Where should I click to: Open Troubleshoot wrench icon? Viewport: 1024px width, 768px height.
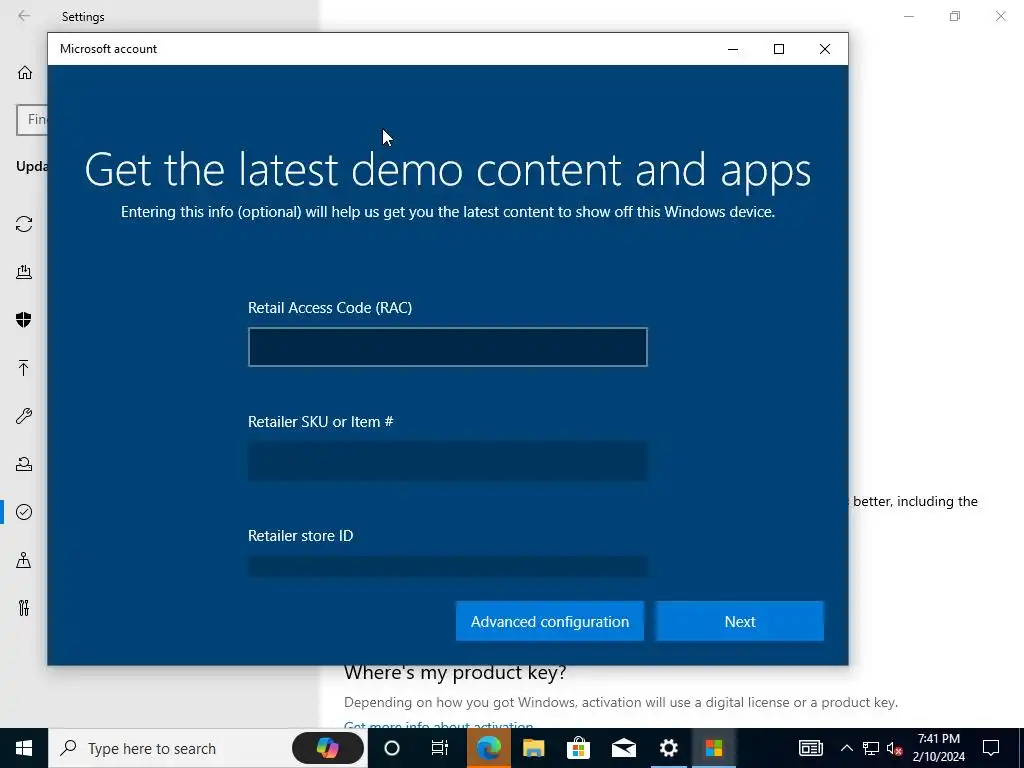click(24, 416)
